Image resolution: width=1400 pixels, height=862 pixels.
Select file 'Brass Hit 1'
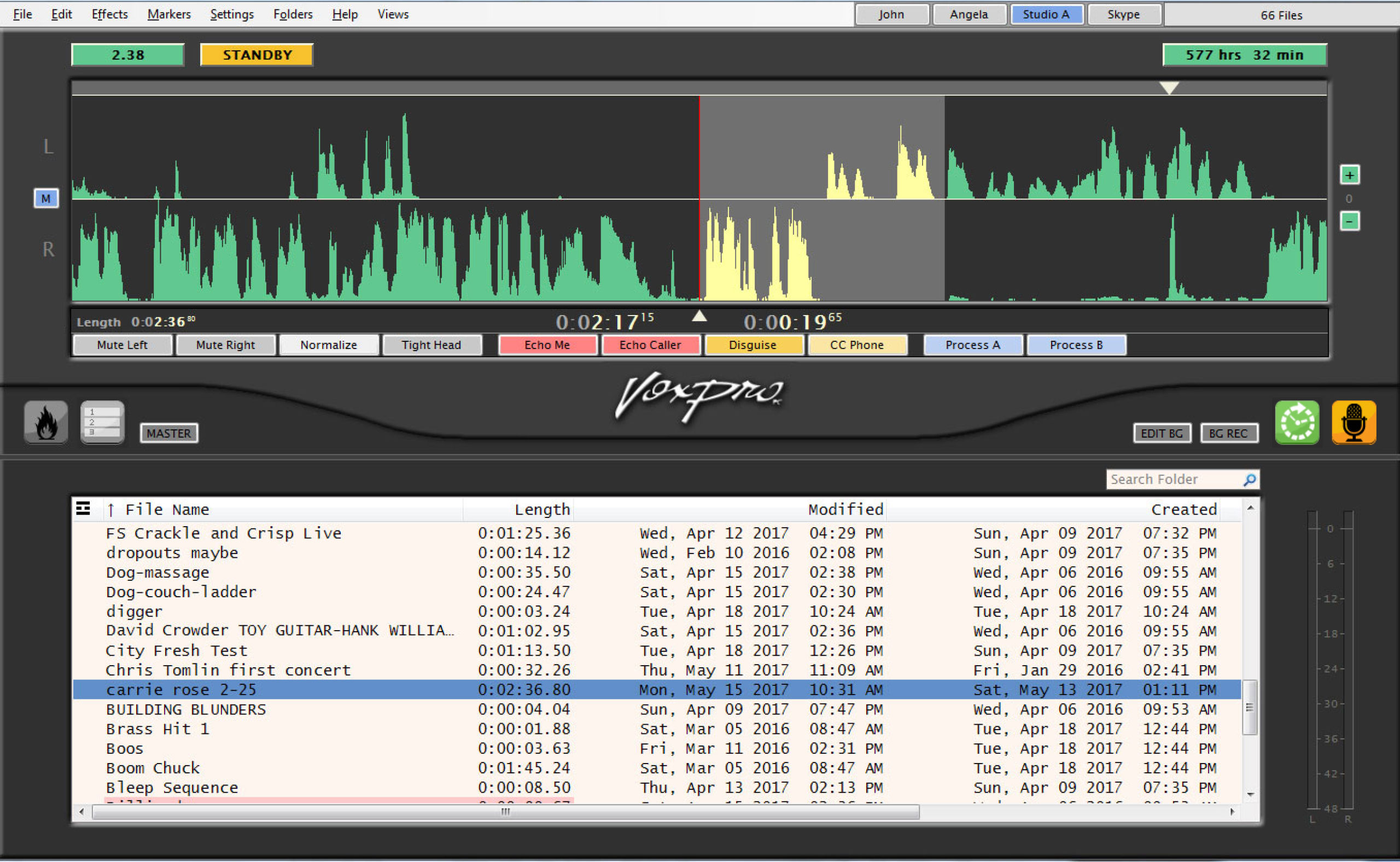657,729
